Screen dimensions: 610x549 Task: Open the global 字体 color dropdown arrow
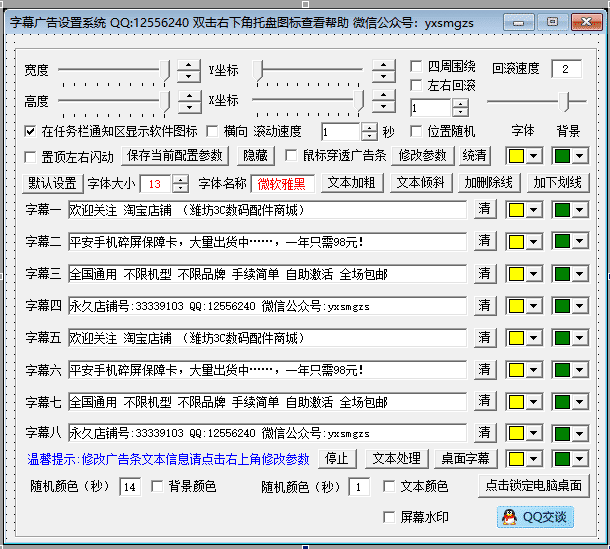point(534,156)
